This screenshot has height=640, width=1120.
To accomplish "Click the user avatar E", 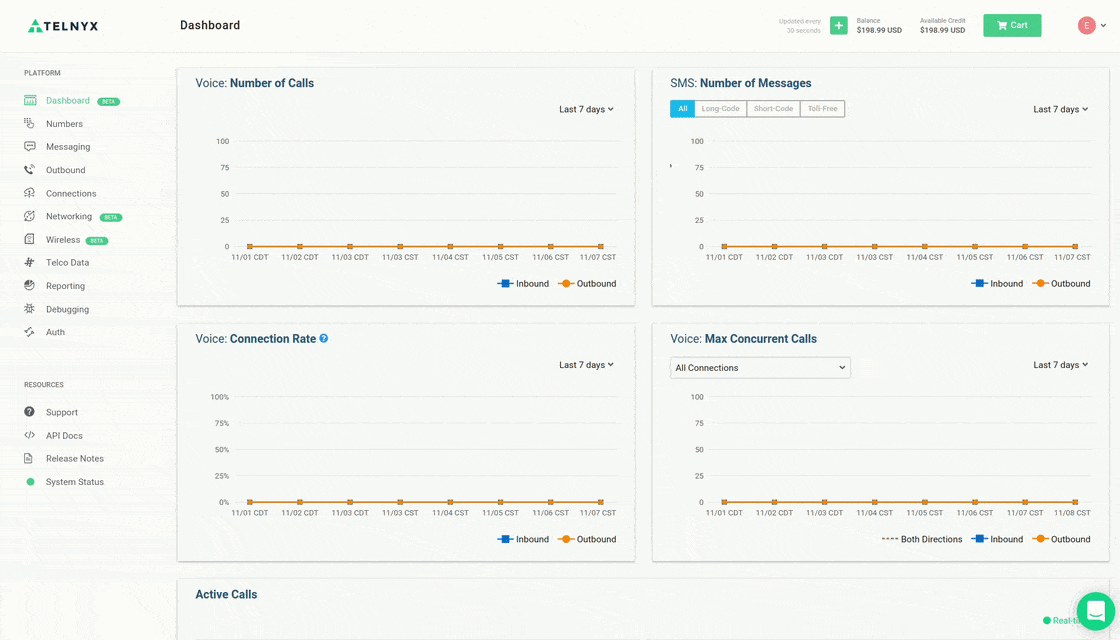I will (x=1086, y=26).
